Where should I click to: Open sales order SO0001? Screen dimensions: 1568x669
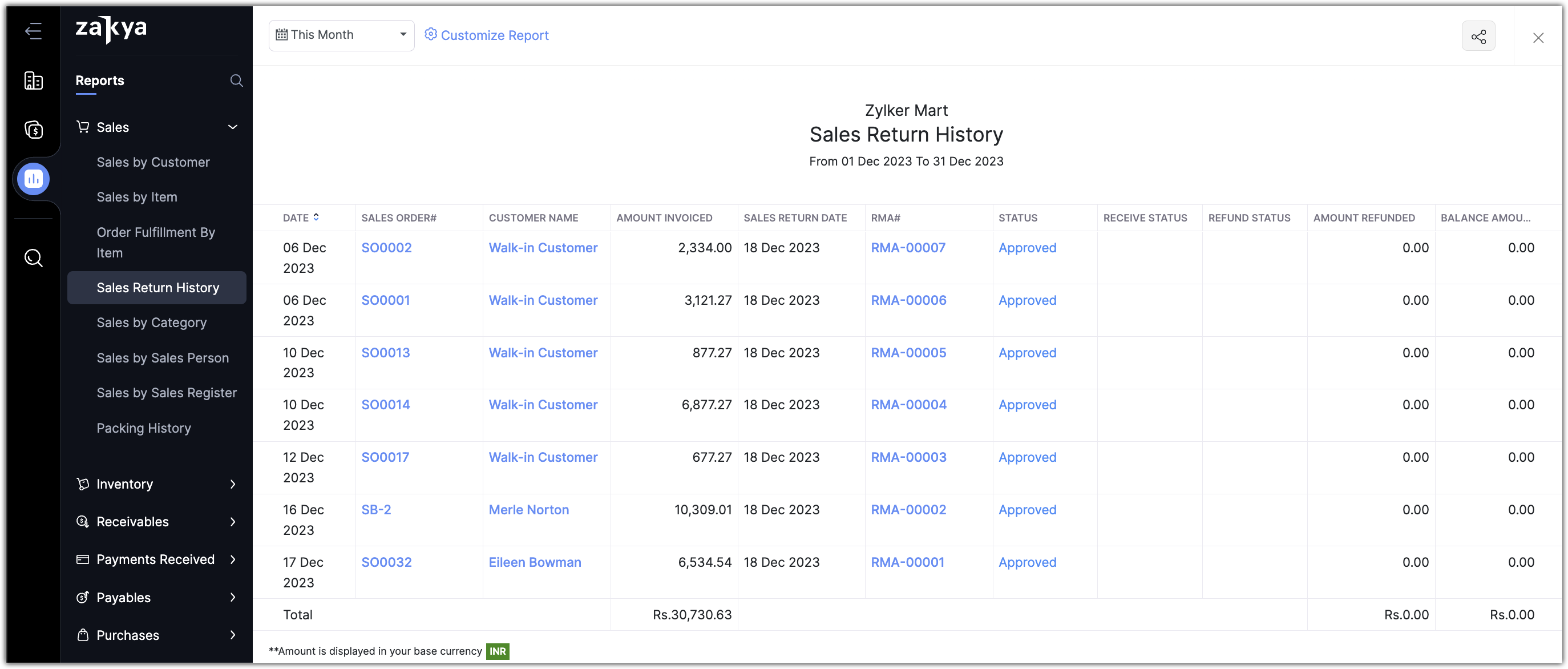point(385,300)
